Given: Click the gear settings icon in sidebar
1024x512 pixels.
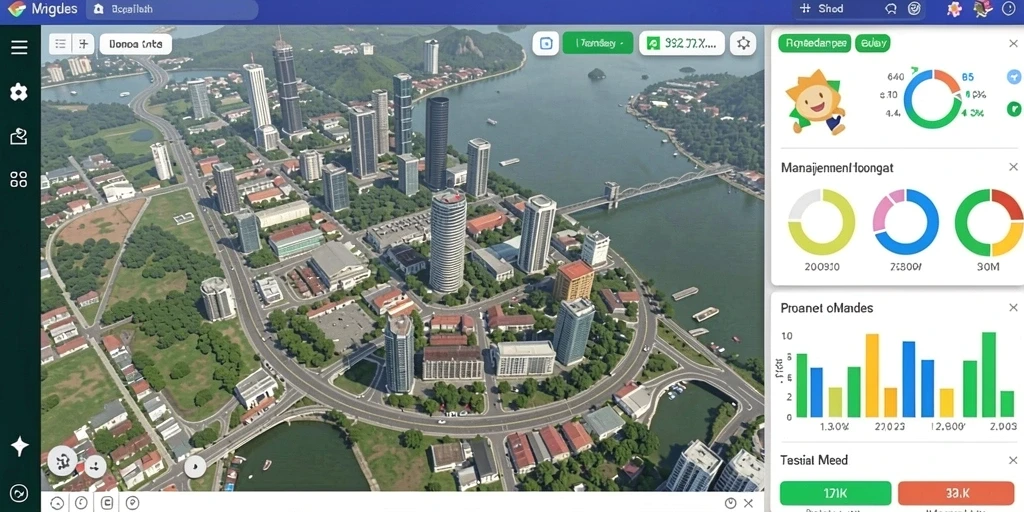Looking at the screenshot, I should [19, 92].
